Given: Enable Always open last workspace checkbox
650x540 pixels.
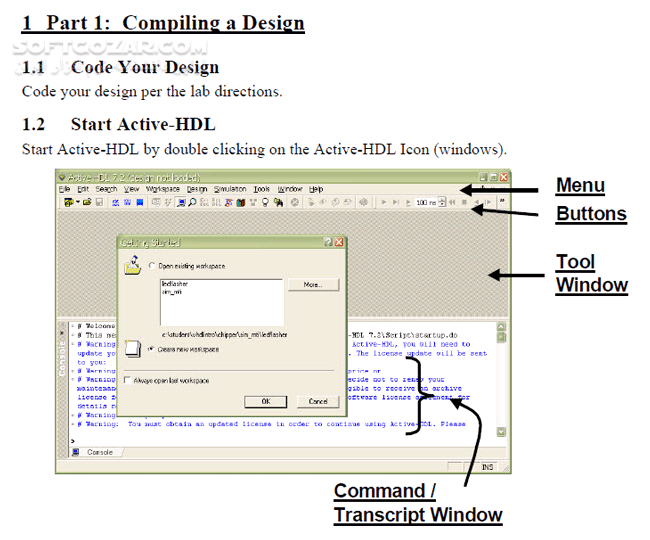Looking at the screenshot, I should [x=128, y=380].
